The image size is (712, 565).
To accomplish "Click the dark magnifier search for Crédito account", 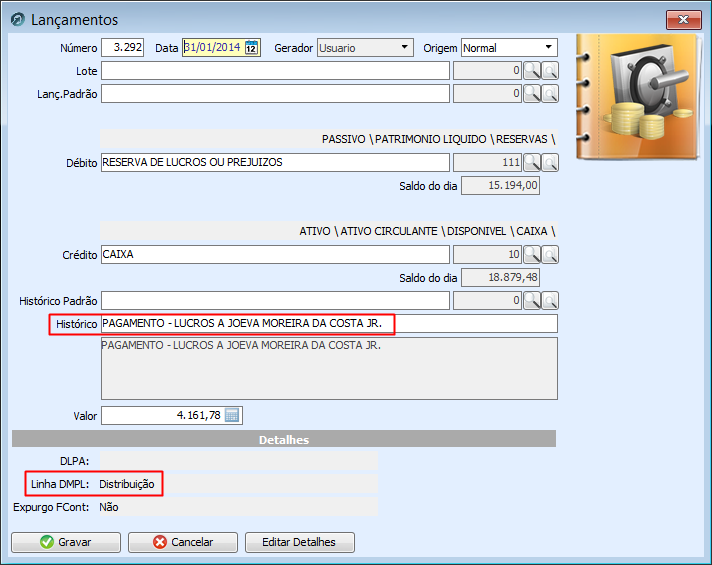I will click(x=532, y=255).
